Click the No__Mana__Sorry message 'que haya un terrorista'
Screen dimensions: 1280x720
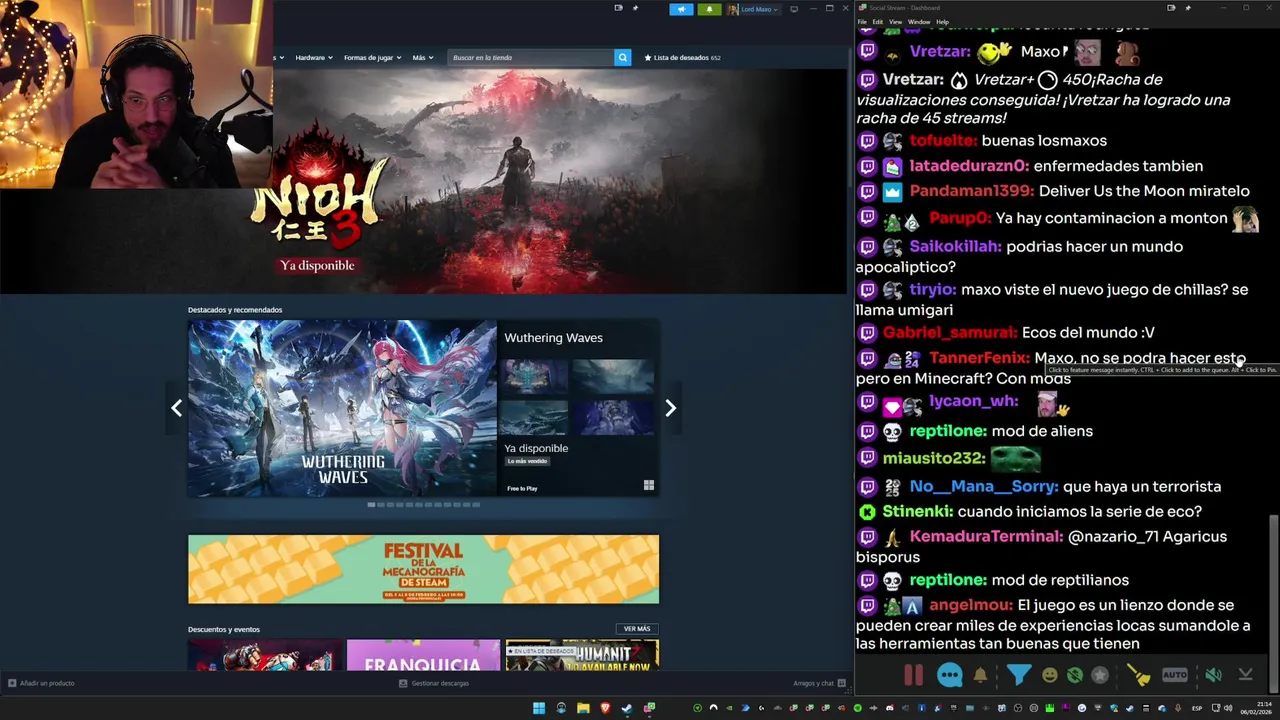point(1040,486)
